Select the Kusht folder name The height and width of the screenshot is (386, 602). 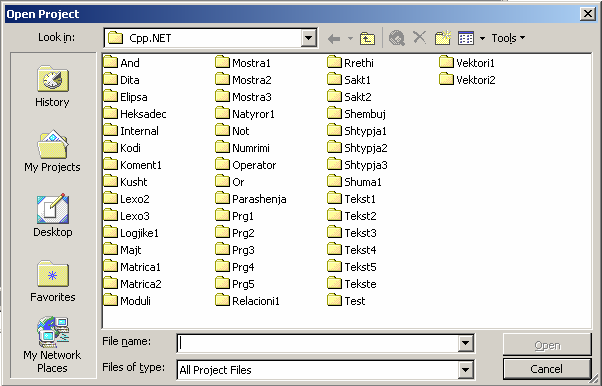[134, 182]
